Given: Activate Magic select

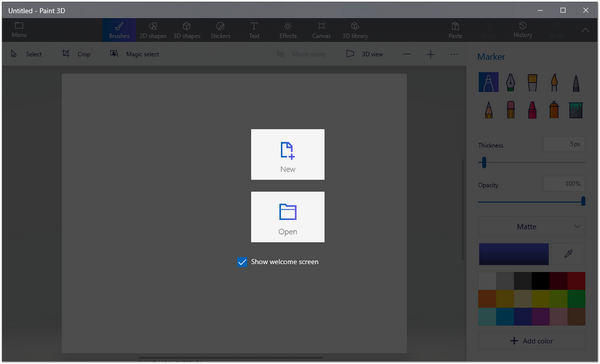Looking at the screenshot, I should [134, 54].
